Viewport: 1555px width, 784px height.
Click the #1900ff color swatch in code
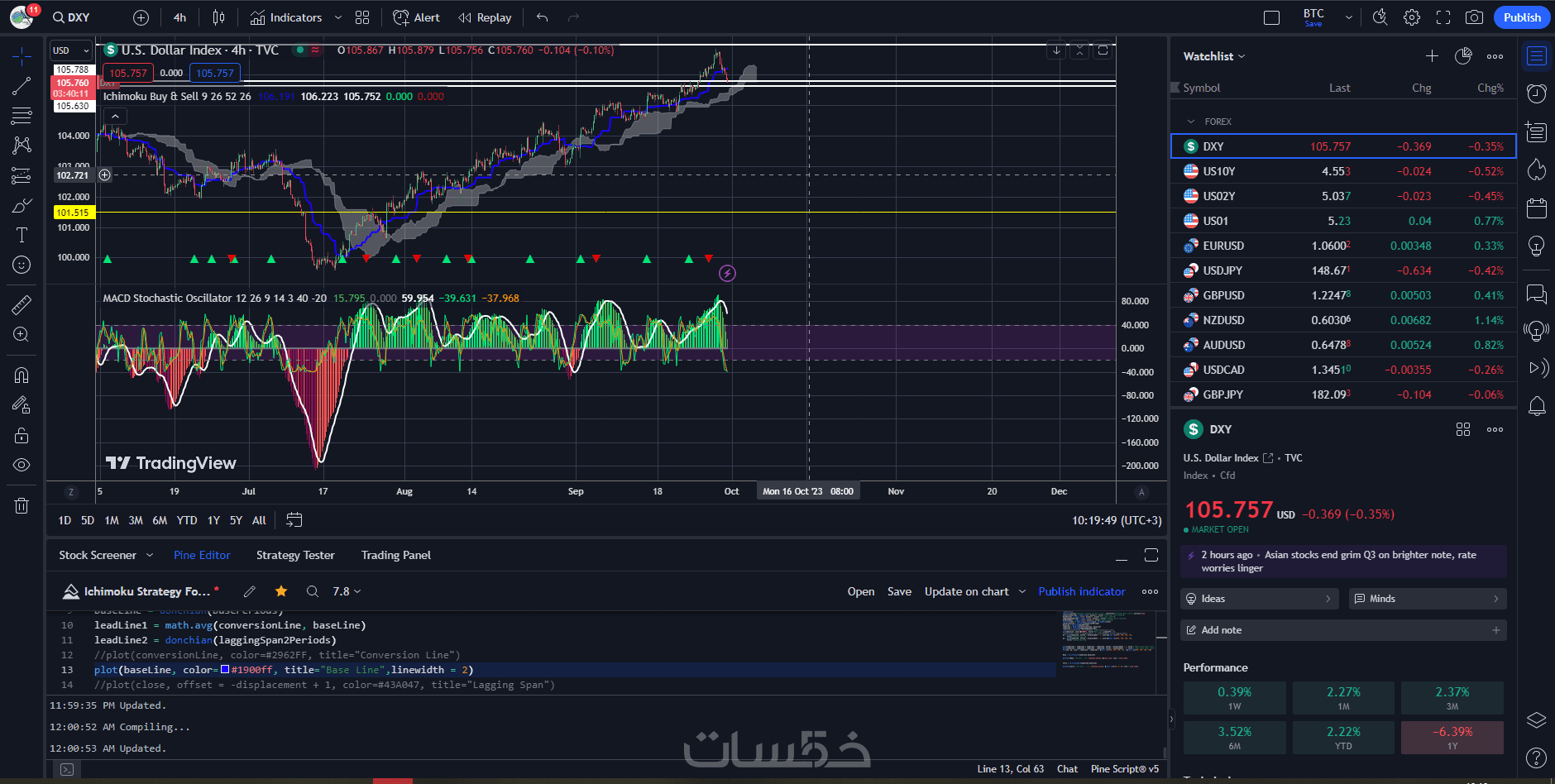224,670
